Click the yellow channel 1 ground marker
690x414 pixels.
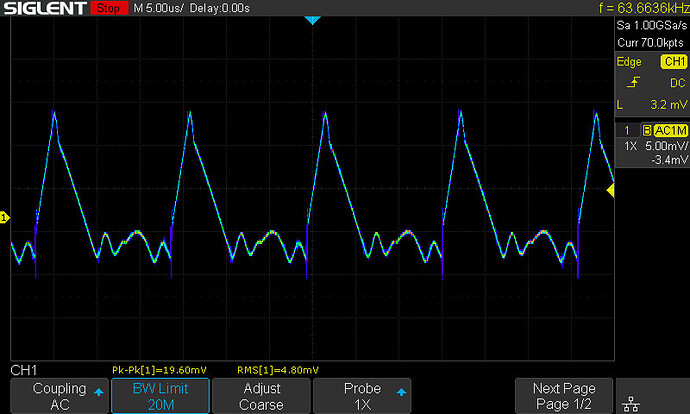[4, 217]
